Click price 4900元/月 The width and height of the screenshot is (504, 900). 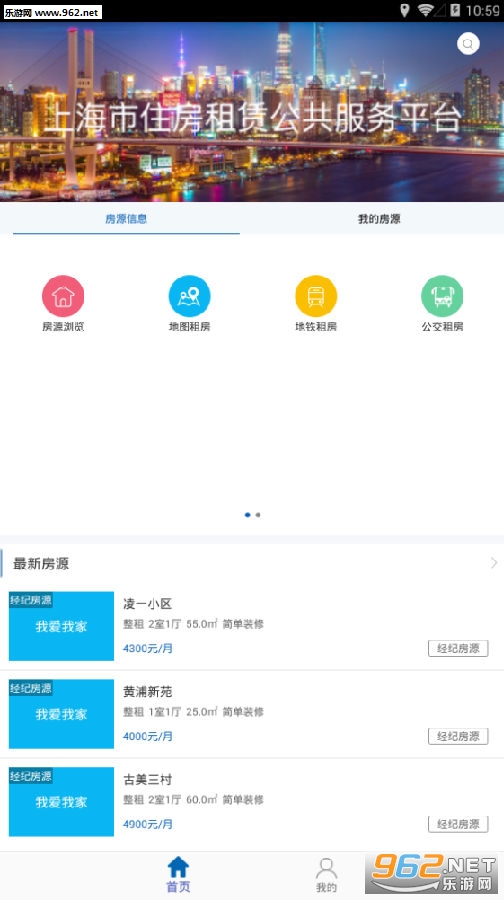(x=148, y=824)
